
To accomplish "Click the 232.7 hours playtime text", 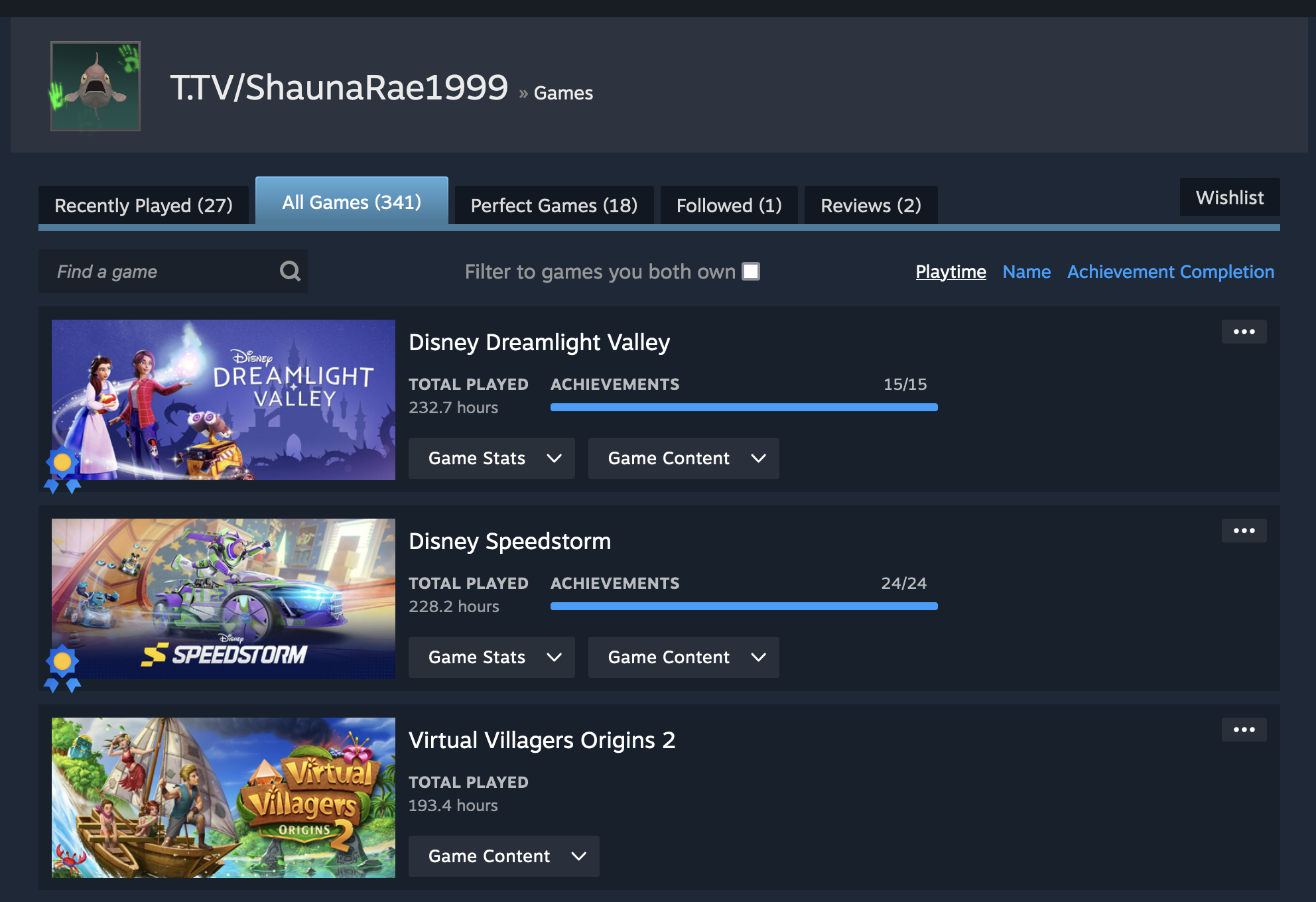I will pyautogui.click(x=453, y=407).
